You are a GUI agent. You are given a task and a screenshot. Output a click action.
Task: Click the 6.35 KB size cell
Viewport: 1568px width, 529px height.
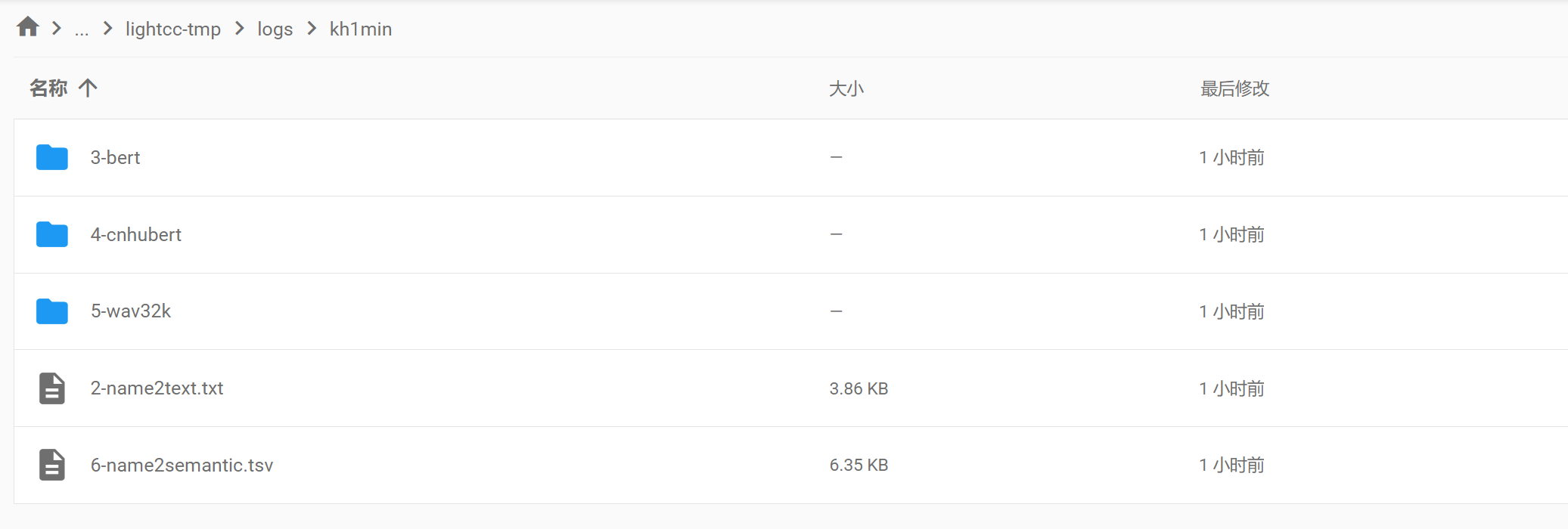pos(859,465)
